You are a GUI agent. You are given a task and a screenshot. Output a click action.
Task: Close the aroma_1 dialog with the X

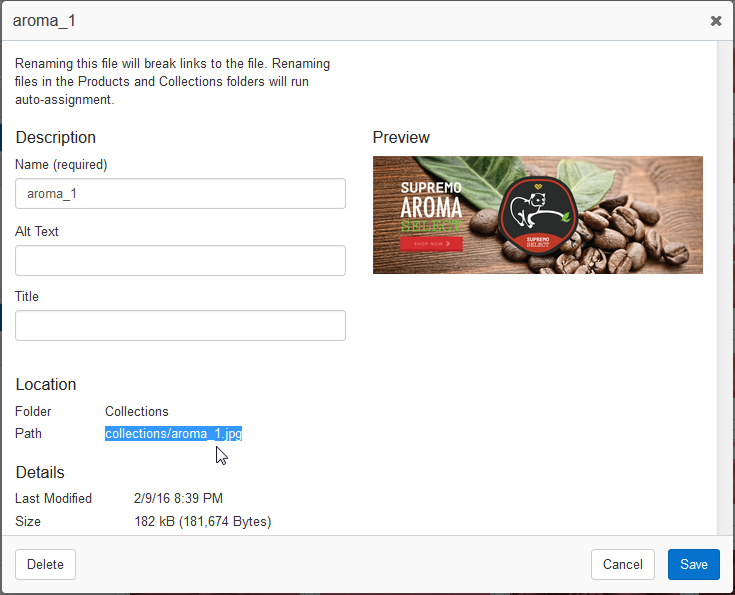click(716, 21)
